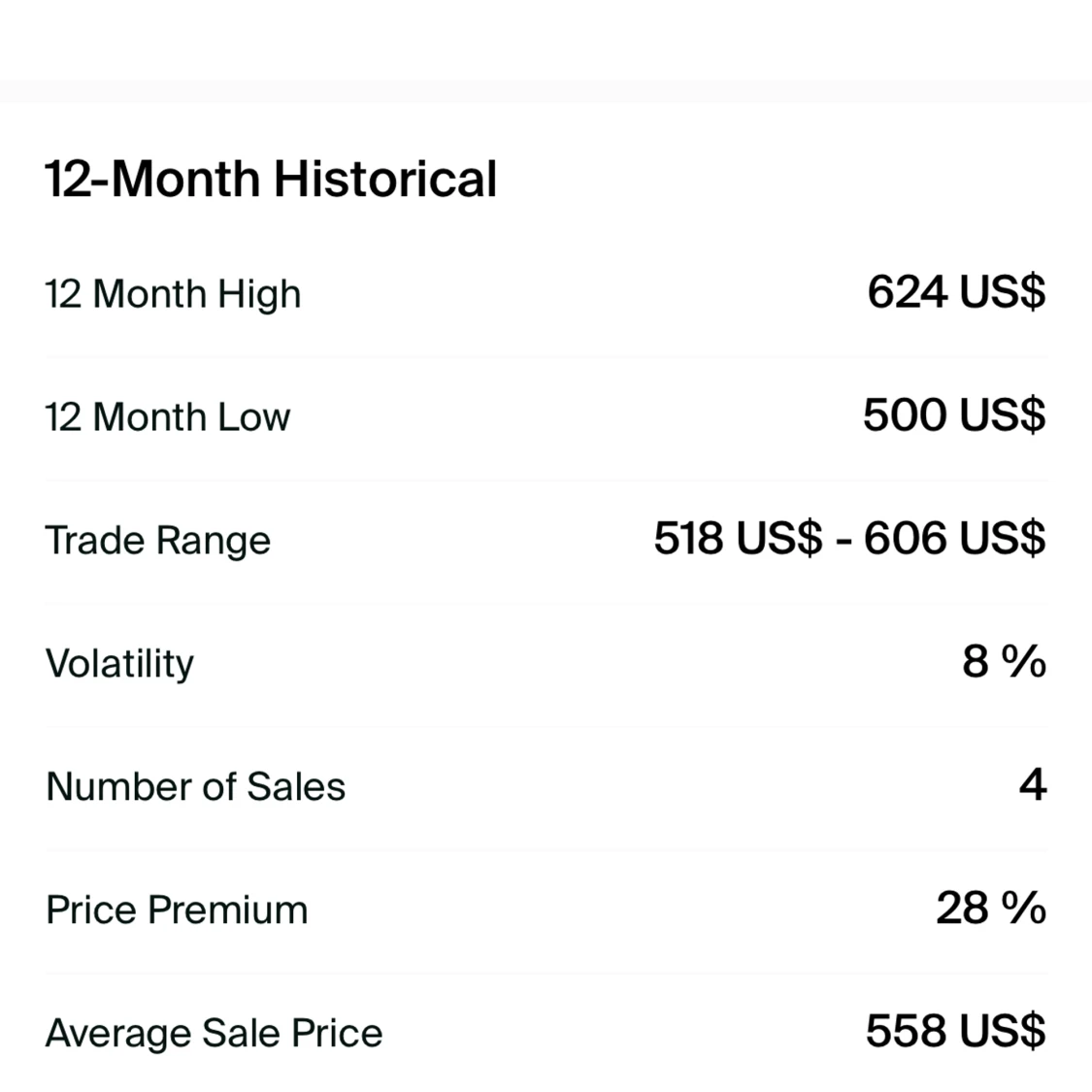Image resolution: width=1092 pixels, height=1092 pixels.
Task: Click divider line below the Number of Sales row
Action: (546, 850)
